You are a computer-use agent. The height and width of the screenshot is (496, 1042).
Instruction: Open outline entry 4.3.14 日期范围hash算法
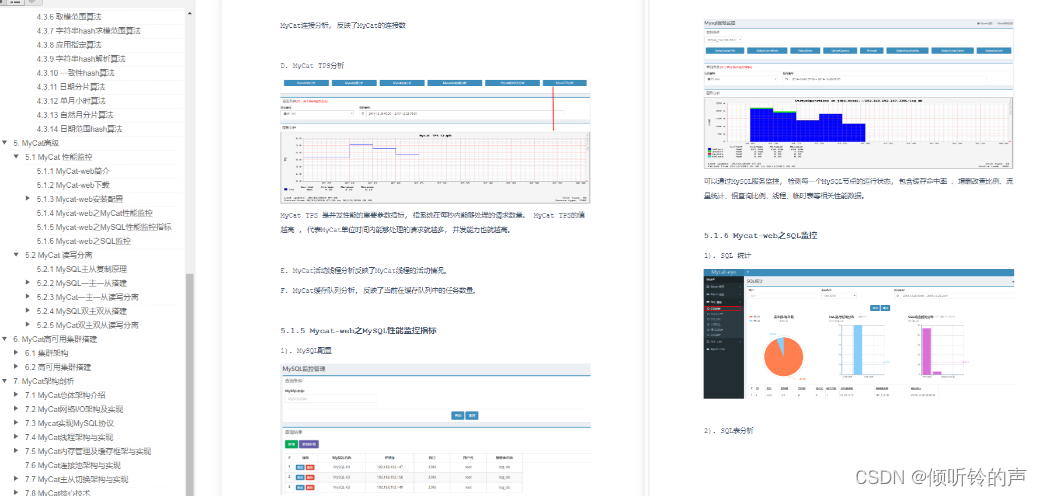79,128
